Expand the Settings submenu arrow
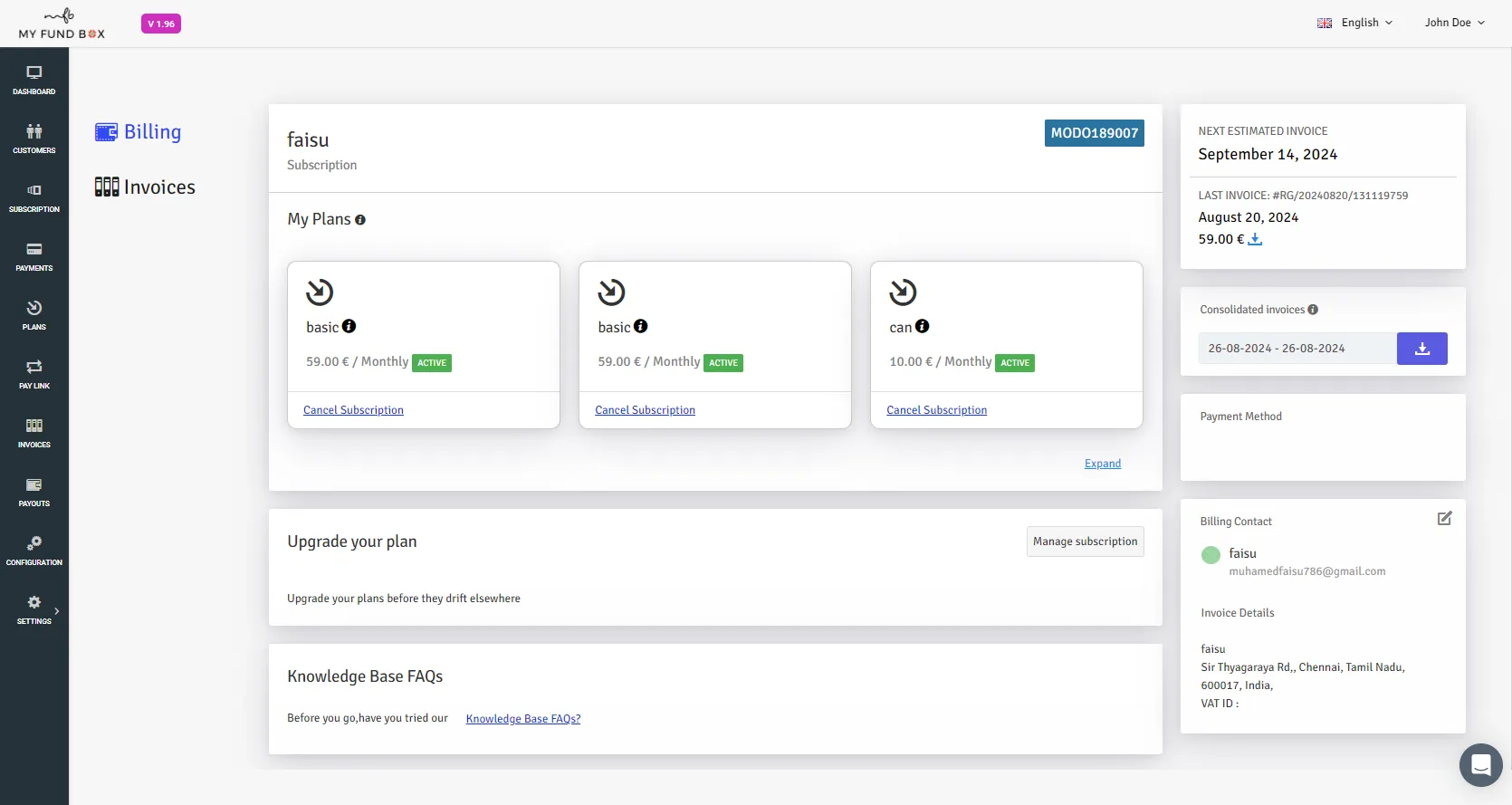Viewport: 1512px width, 805px height. click(57, 611)
